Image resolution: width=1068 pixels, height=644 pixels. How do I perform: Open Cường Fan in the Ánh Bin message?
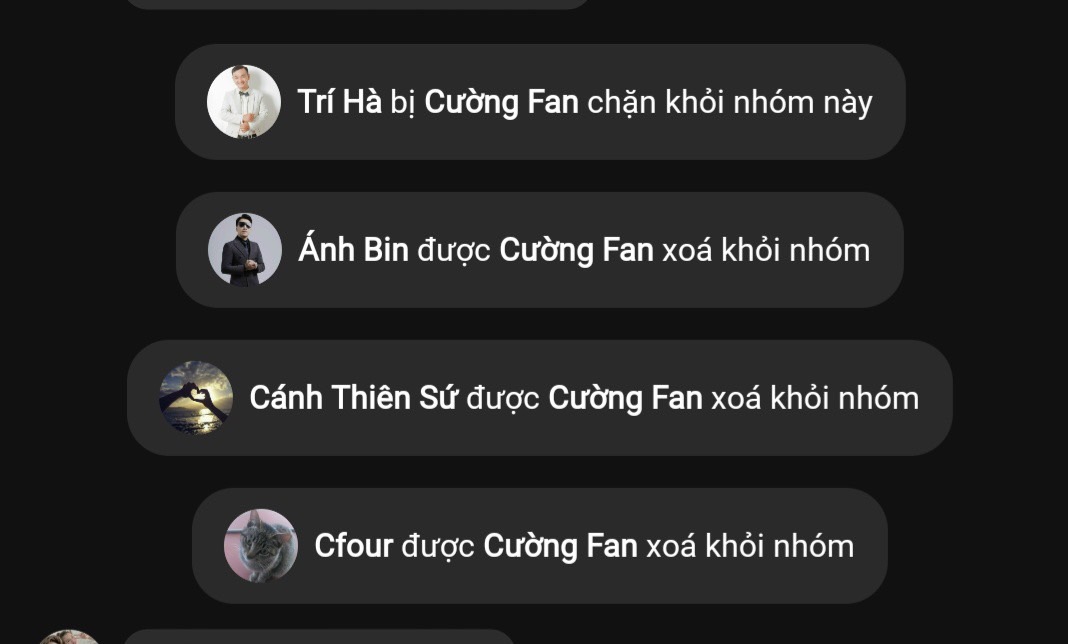coord(576,250)
